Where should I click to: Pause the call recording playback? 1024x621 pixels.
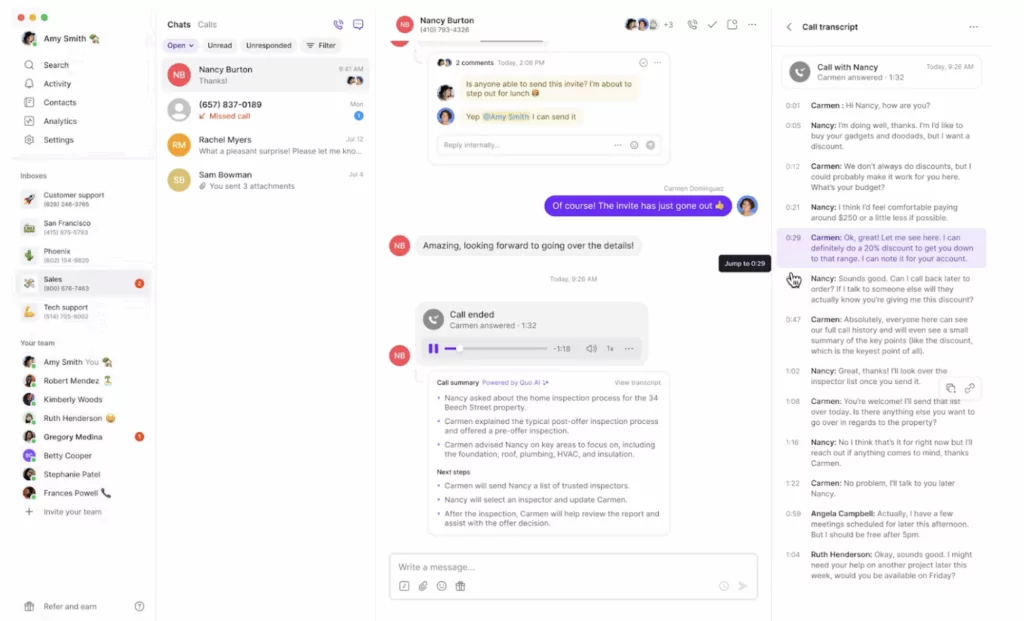pyautogui.click(x=433, y=349)
